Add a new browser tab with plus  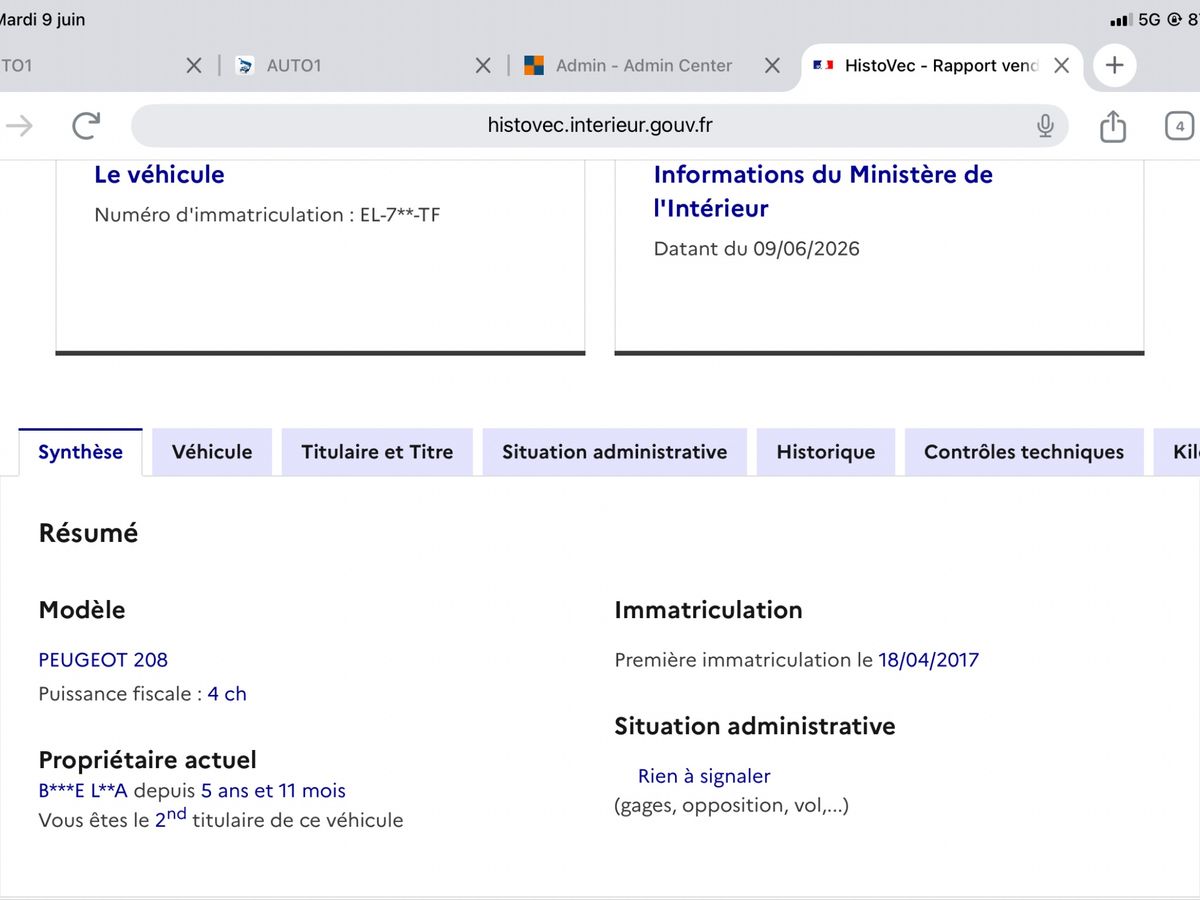1115,66
